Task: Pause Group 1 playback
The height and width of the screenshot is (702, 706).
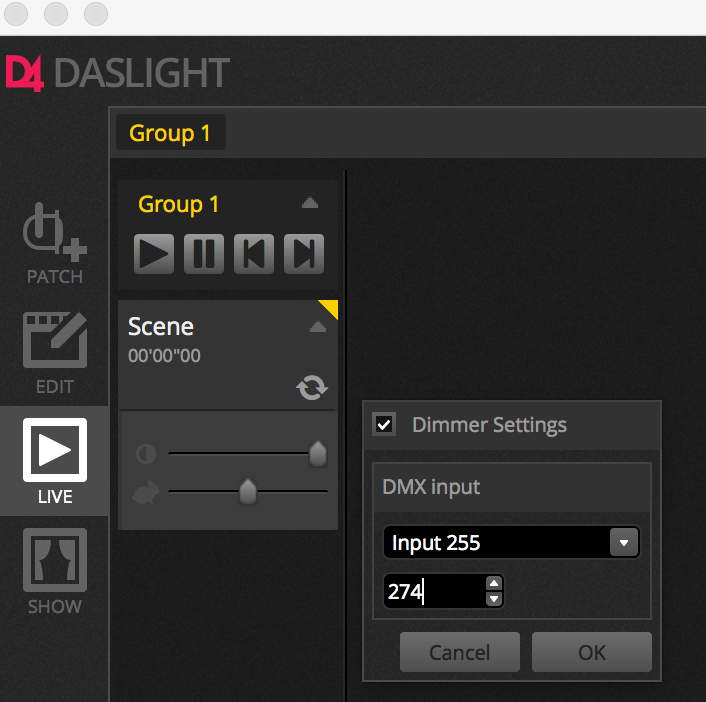Action: click(x=204, y=254)
